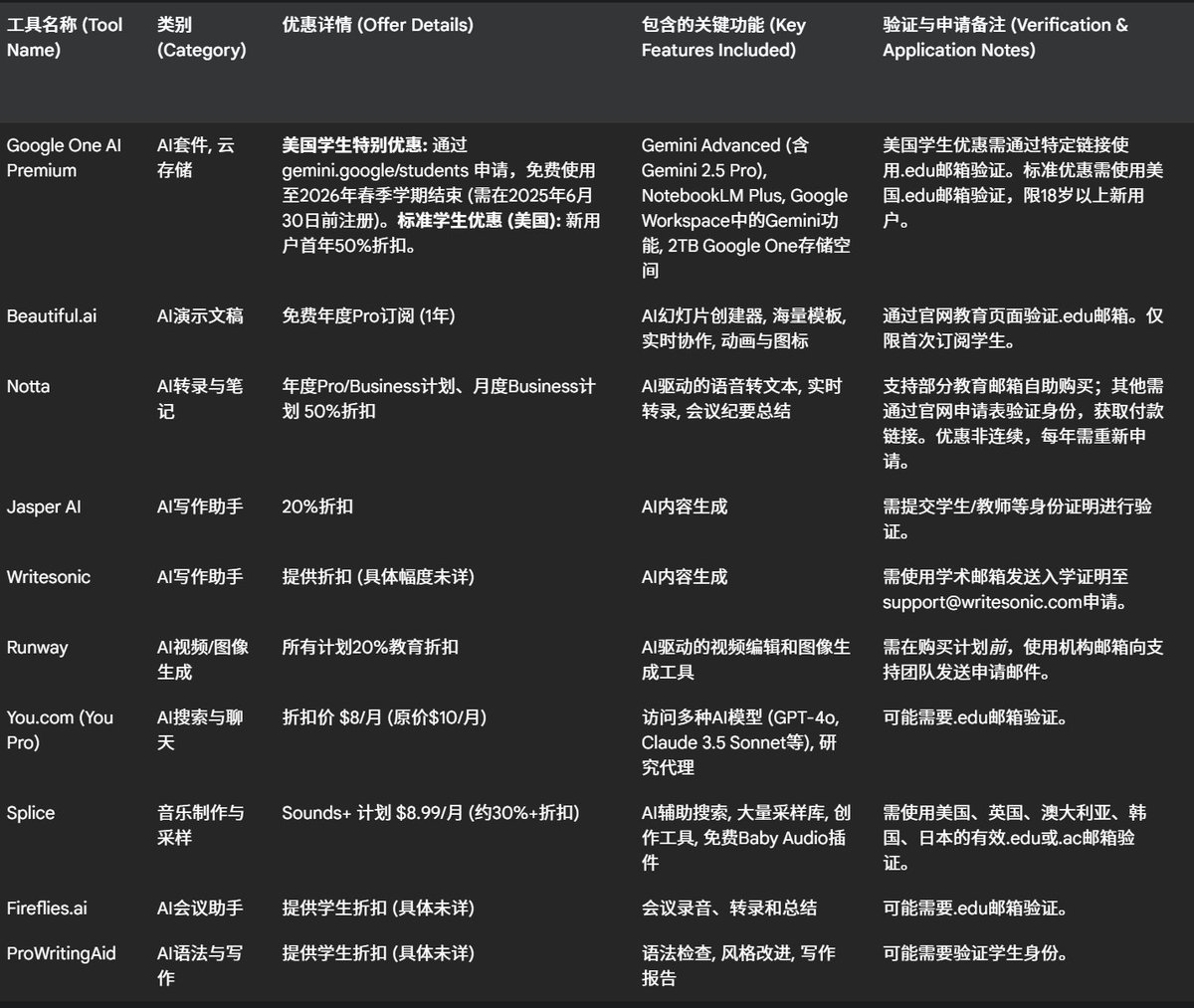Click the '年度Pro/Business计划' offer cell
Image resolution: width=1194 pixels, height=1008 pixels.
click(439, 398)
